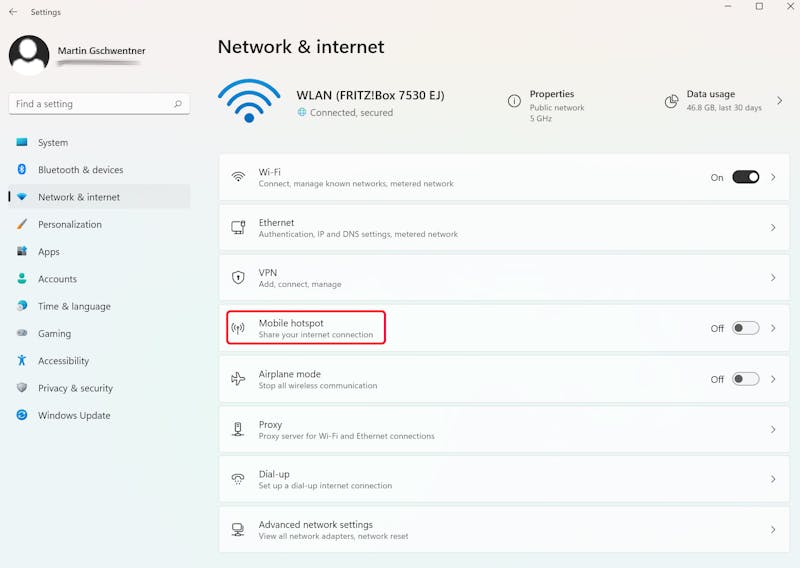Click the search magnifier icon
The width and height of the screenshot is (800, 568).
pyautogui.click(x=178, y=104)
